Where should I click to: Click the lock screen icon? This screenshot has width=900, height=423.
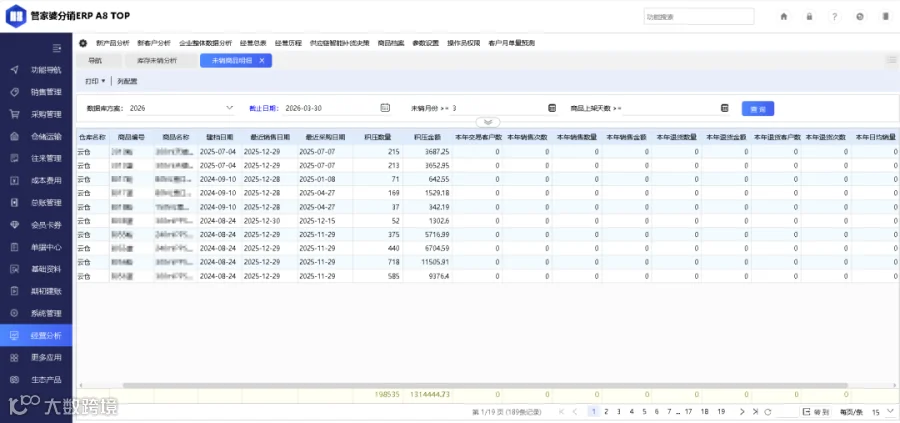[809, 17]
